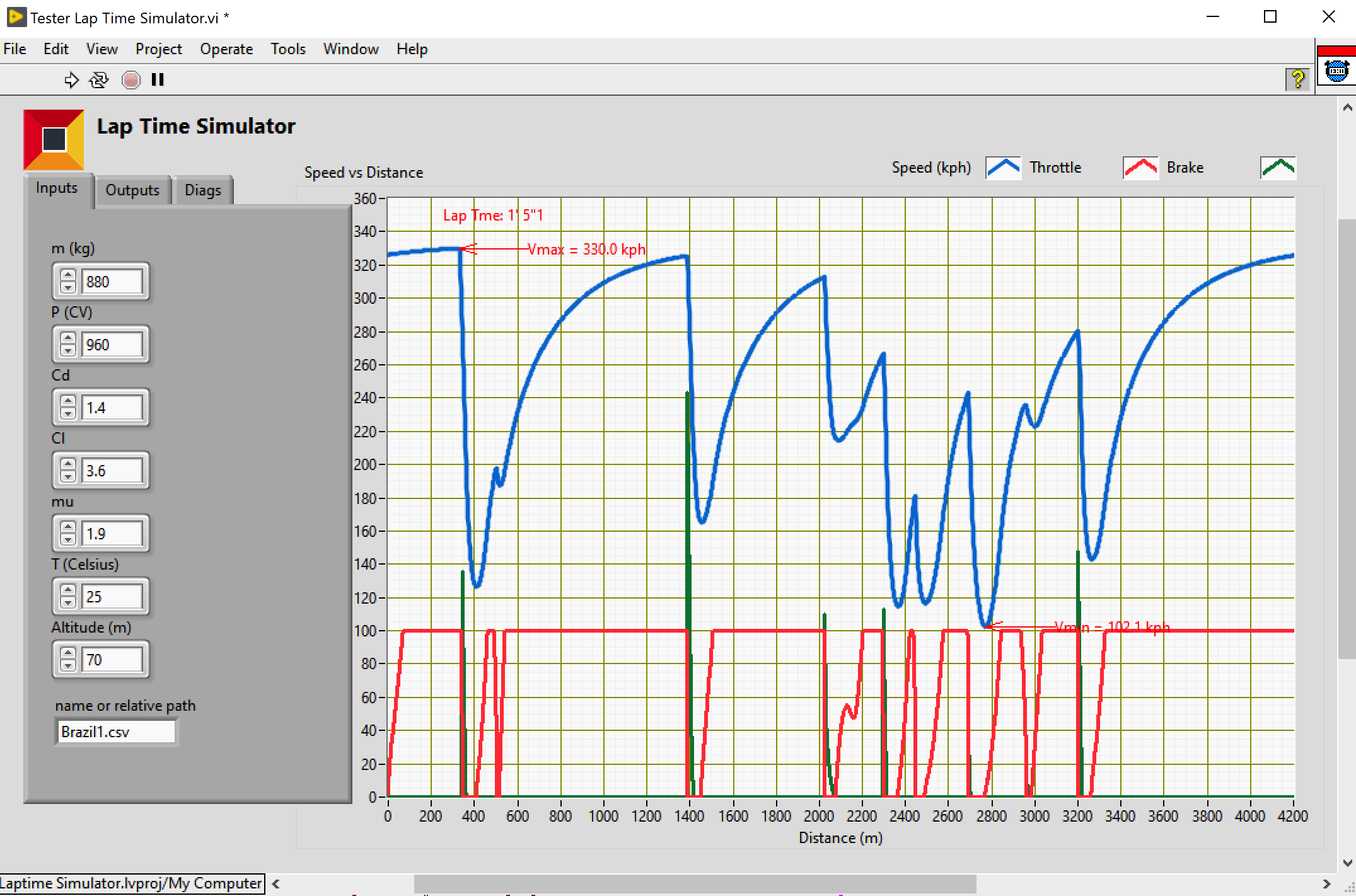This screenshot has height=896, width=1356.
Task: Click the 4200 maximum on distance axis
Action: click(1292, 816)
